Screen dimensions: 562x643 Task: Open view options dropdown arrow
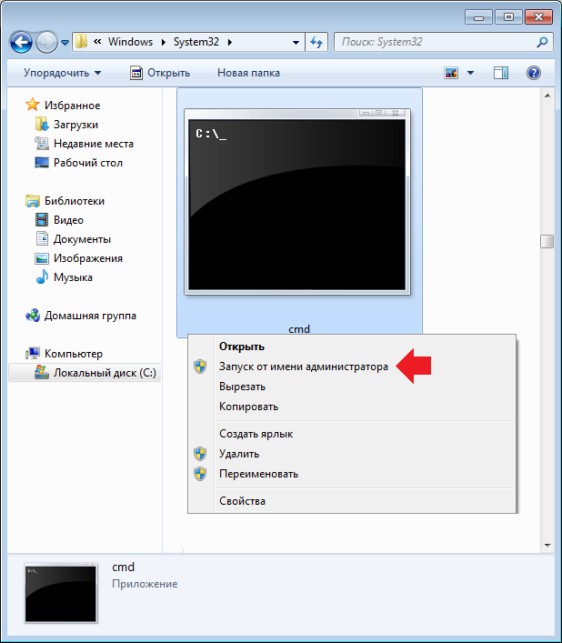pyautogui.click(x=471, y=73)
